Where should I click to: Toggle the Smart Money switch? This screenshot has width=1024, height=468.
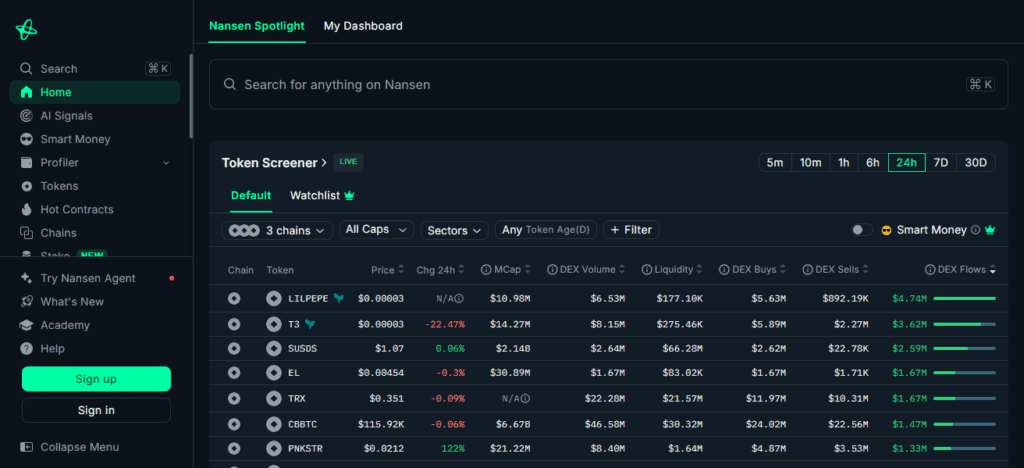(861, 230)
